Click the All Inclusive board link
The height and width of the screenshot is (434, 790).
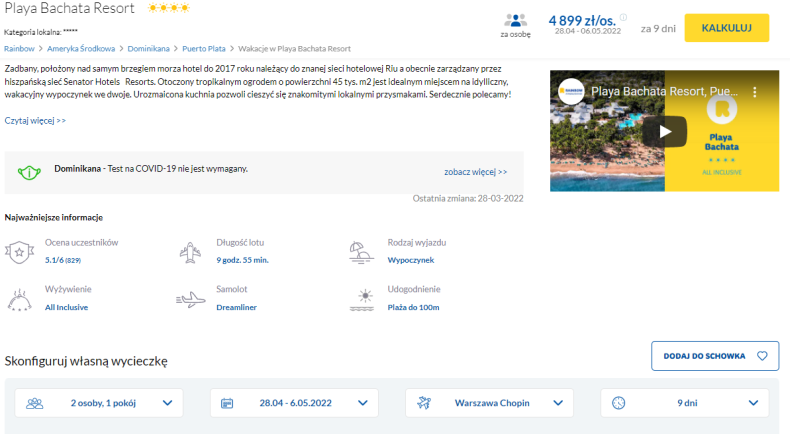point(67,307)
